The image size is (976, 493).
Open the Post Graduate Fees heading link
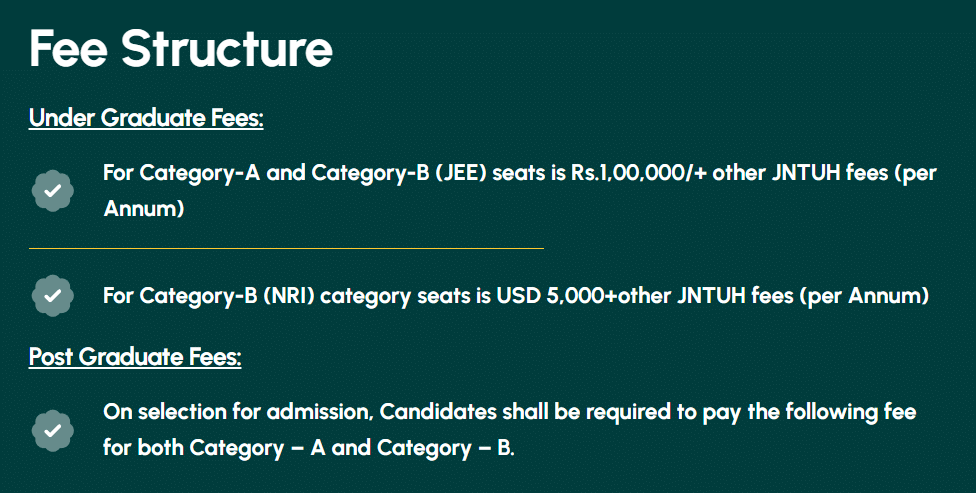[135, 357]
